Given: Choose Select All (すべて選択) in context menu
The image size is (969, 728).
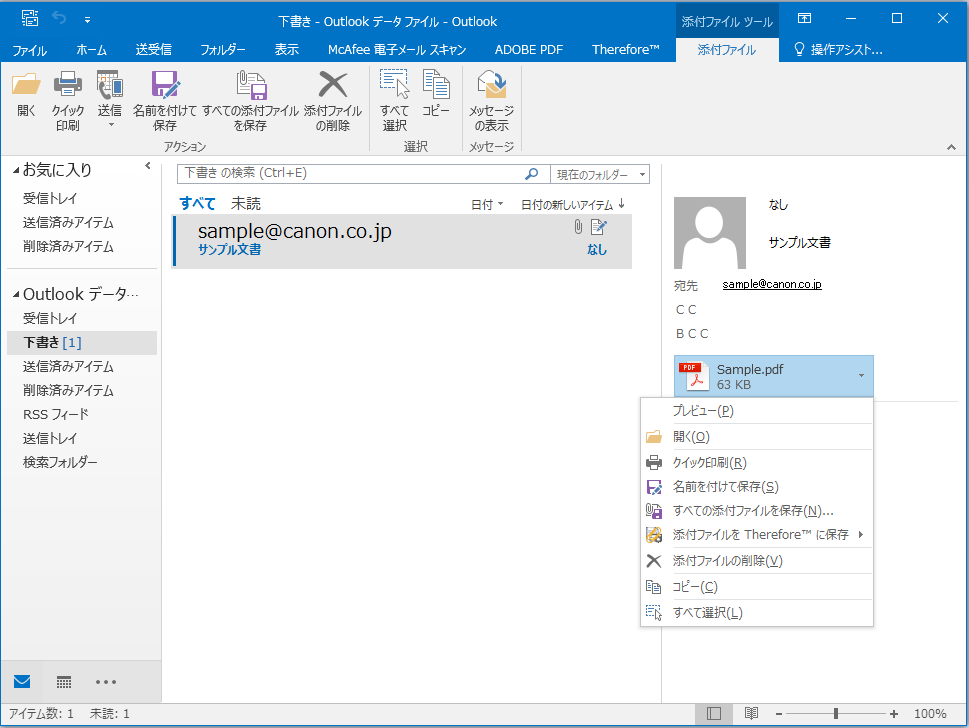Looking at the screenshot, I should pos(756,612).
